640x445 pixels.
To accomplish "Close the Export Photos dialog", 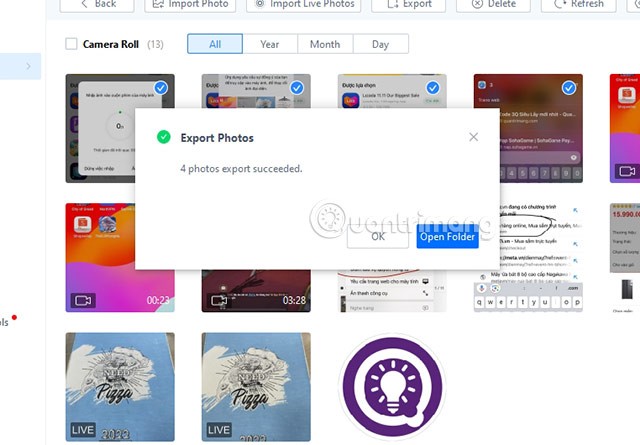I will (473, 137).
